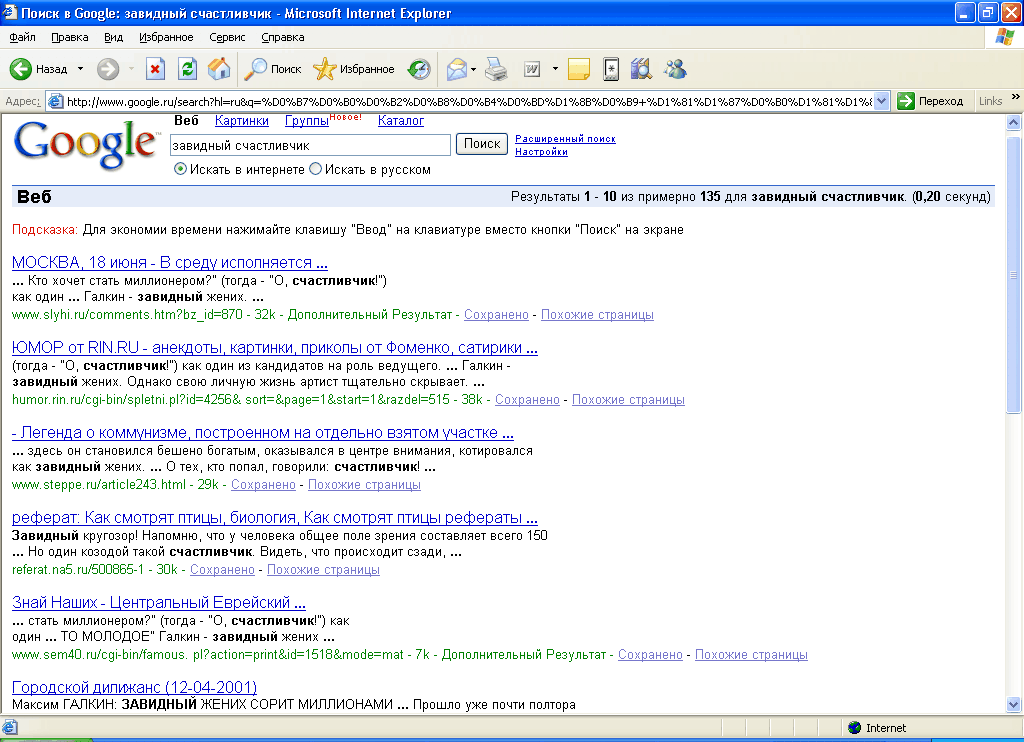1024x742 pixels.
Task: Open Похожие страницы for referat.na5.ru result
Action: point(323,570)
